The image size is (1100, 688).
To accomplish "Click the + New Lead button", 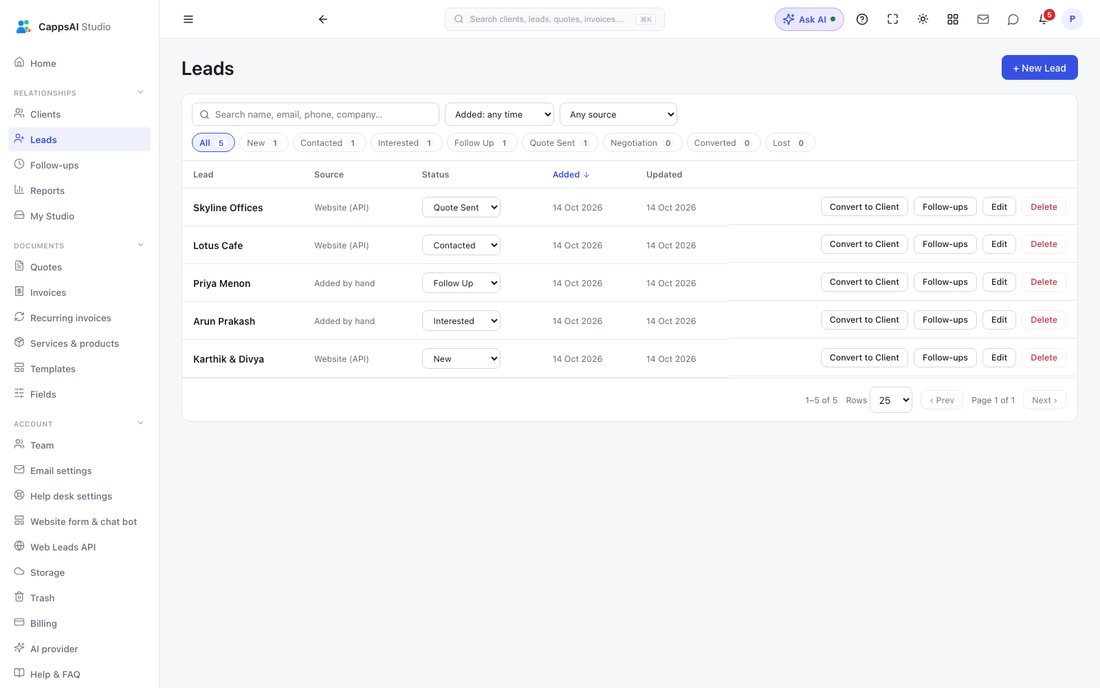I will point(1040,68).
